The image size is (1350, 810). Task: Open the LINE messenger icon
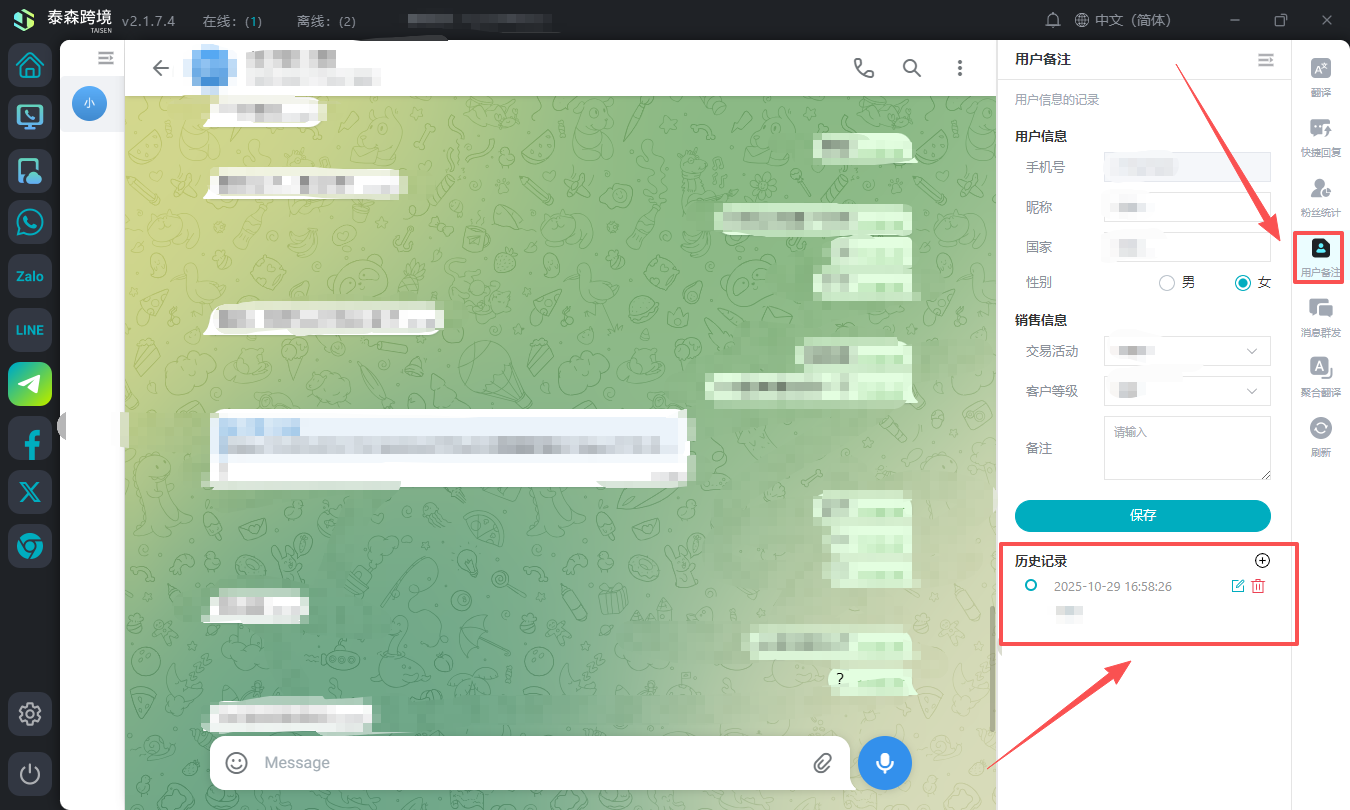point(30,330)
